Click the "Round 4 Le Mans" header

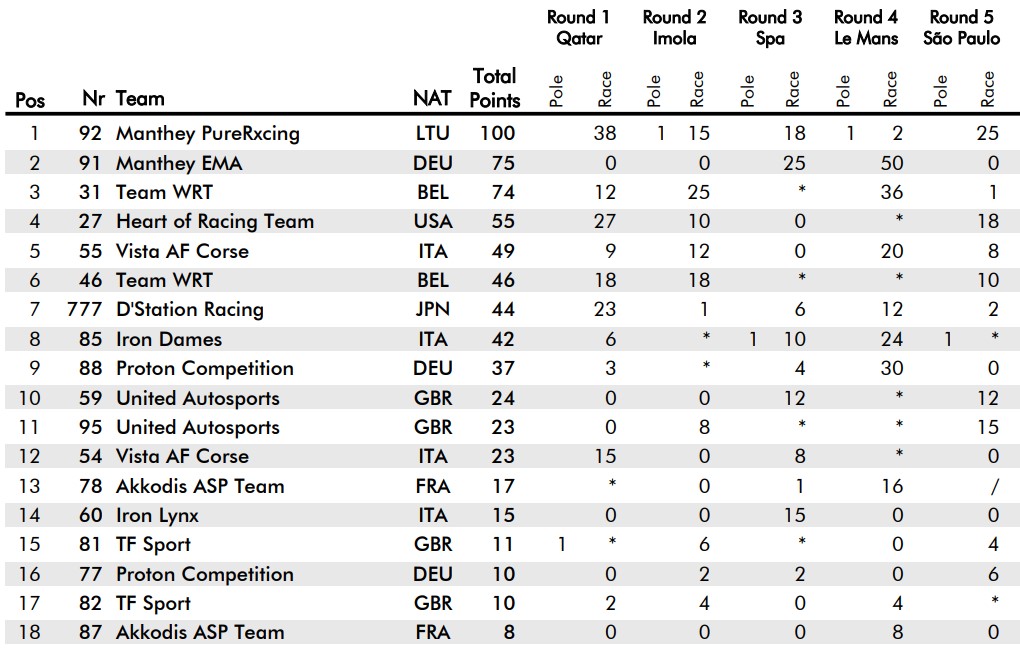pos(866,28)
